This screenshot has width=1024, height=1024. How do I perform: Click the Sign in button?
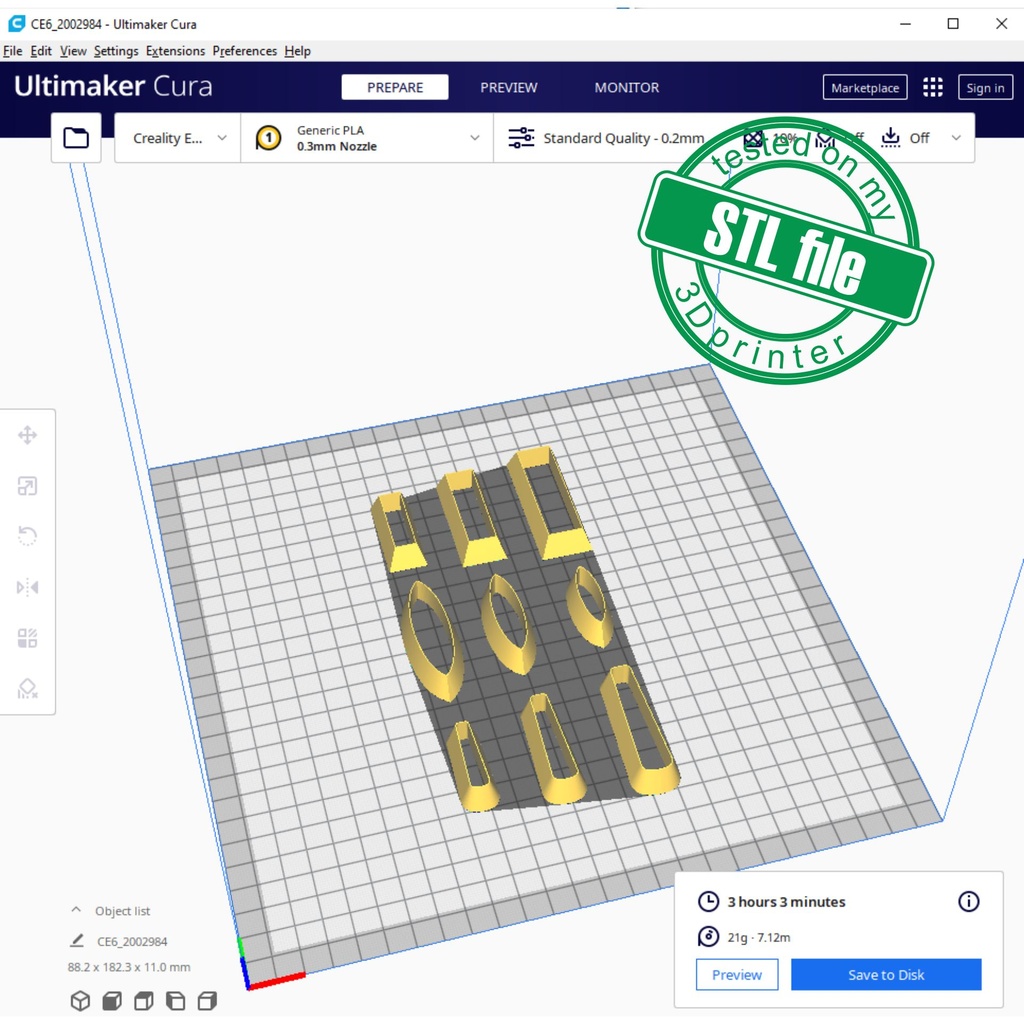click(x=984, y=88)
